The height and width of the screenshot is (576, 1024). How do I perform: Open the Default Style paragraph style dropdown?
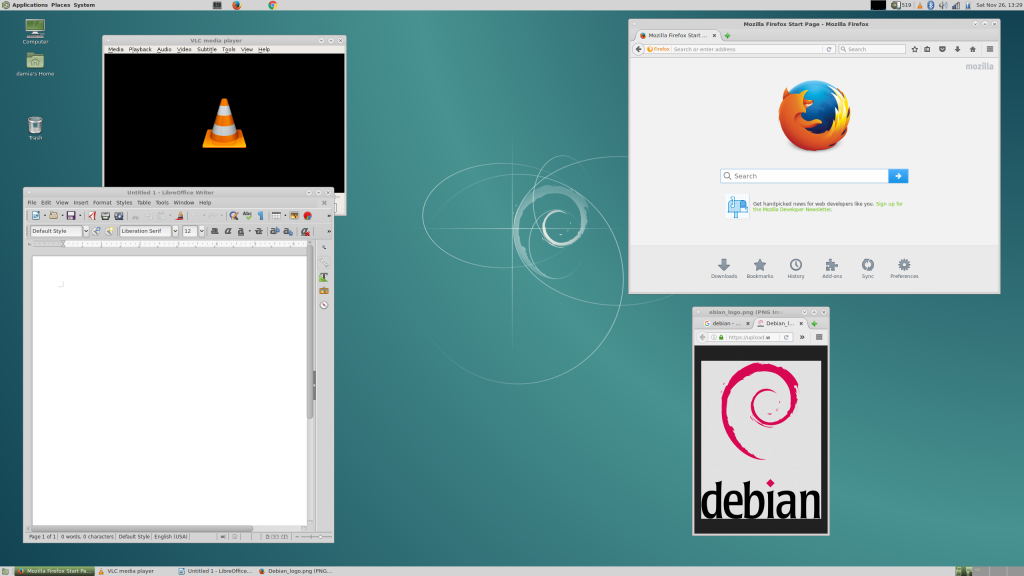click(86, 231)
